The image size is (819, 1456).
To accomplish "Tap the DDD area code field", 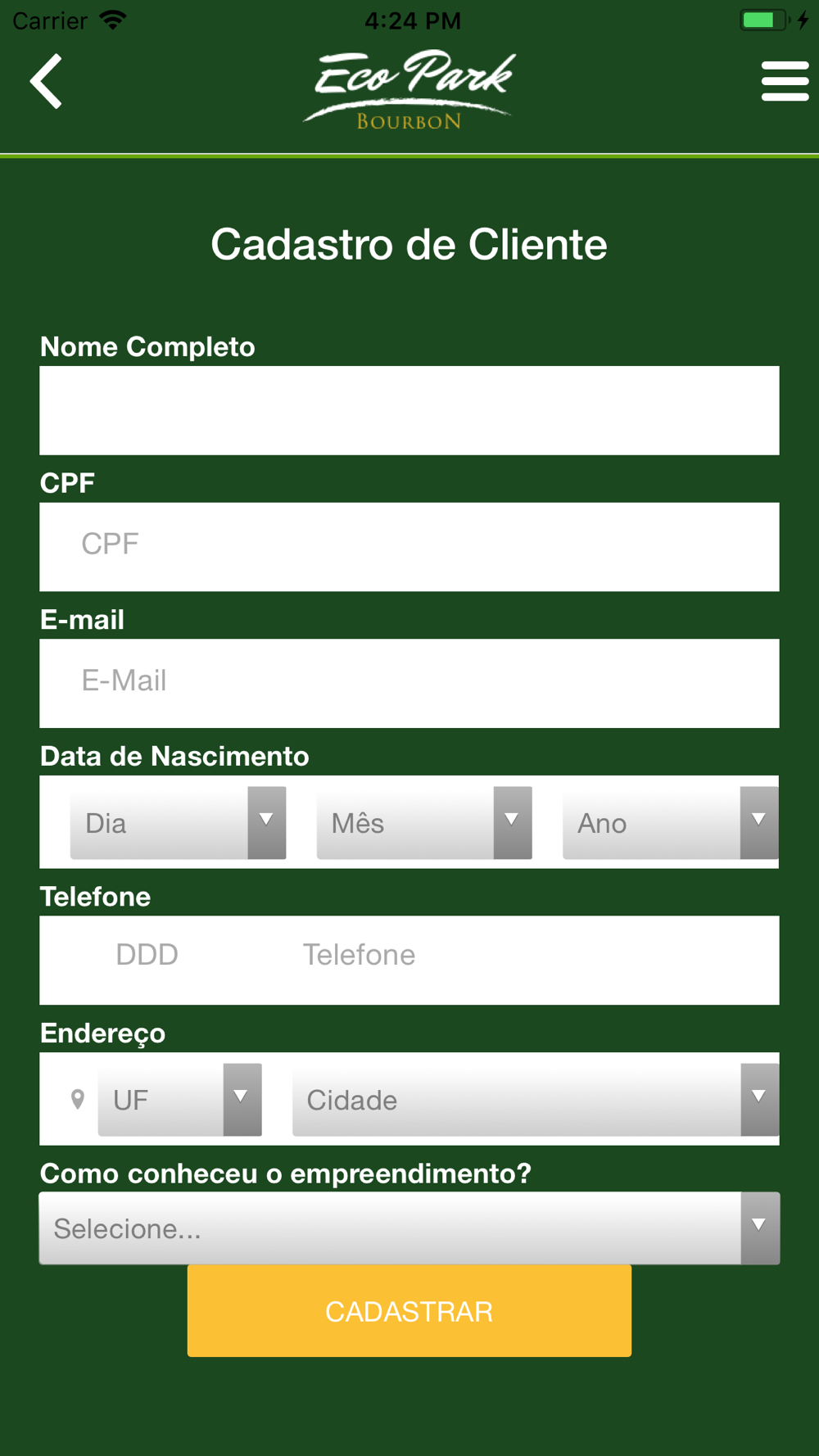I will click(x=147, y=956).
